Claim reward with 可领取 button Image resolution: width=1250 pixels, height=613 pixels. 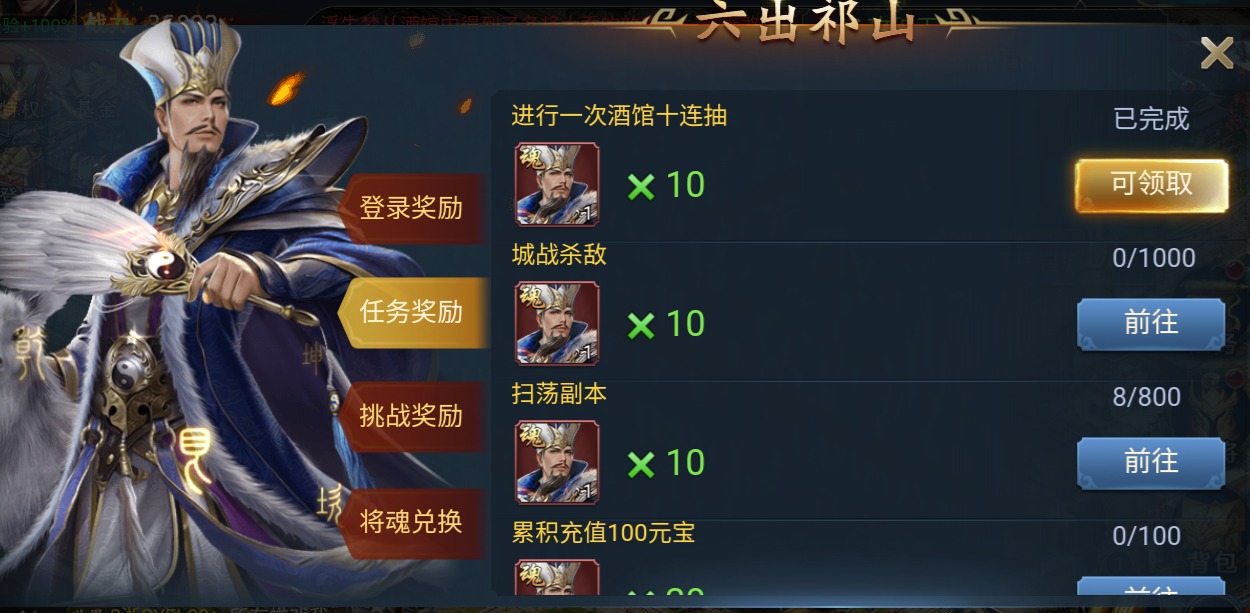coord(1151,185)
